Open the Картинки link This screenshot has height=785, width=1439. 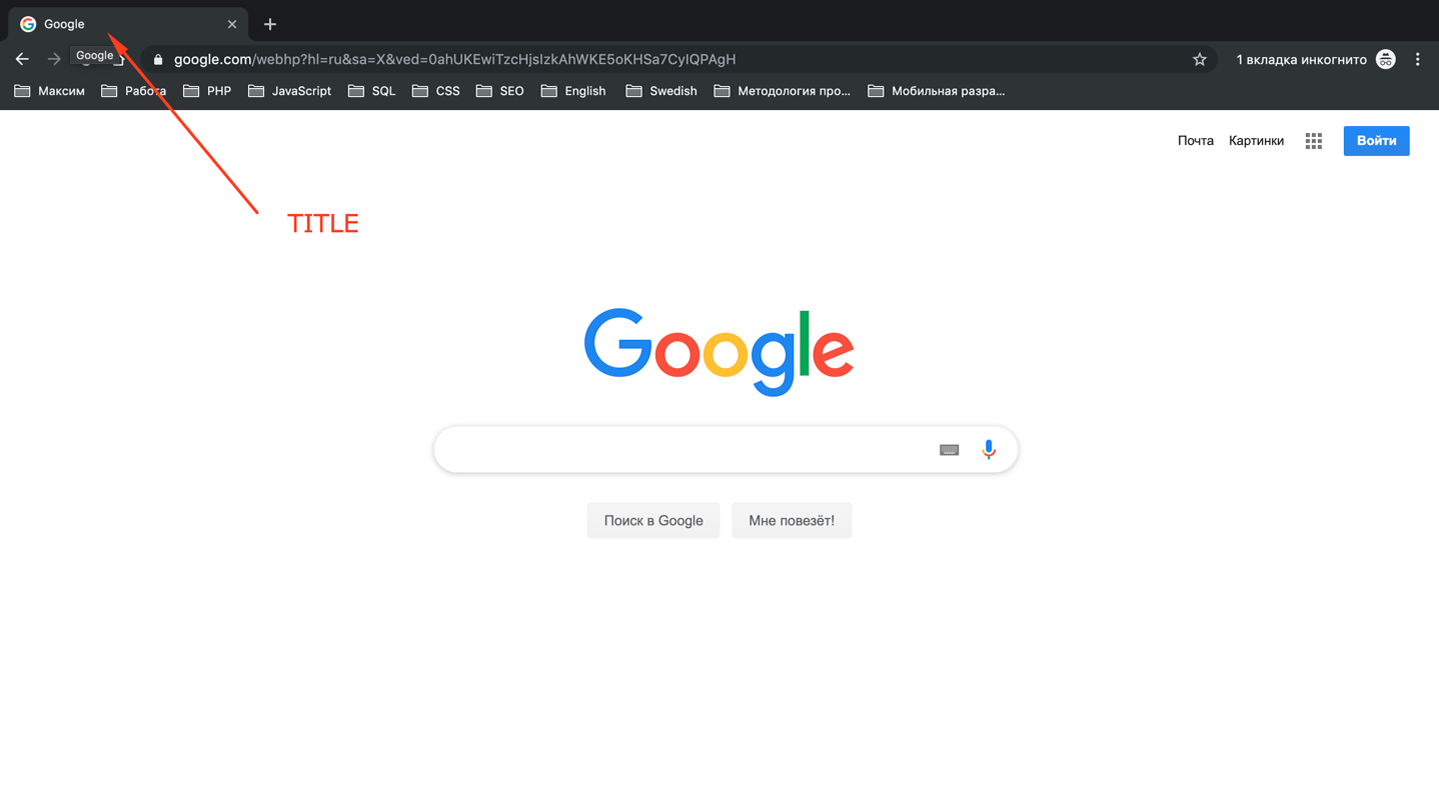[1256, 141]
